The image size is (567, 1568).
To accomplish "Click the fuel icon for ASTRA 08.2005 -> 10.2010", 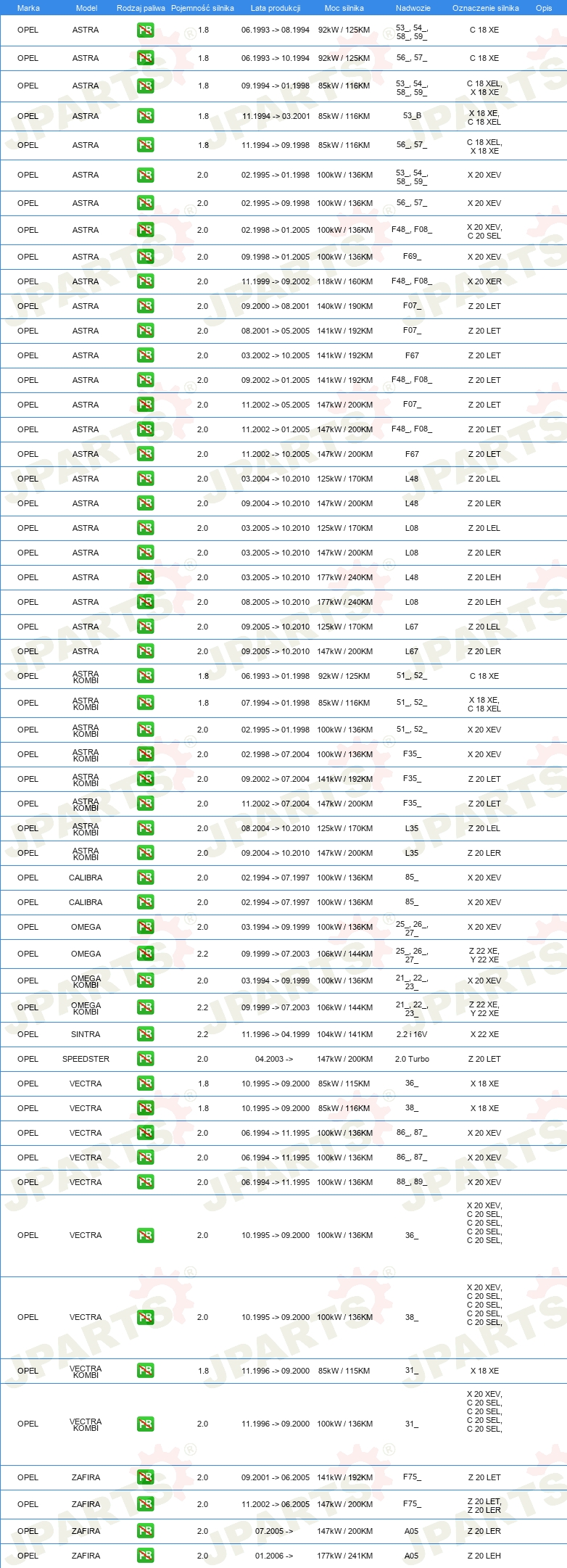I will 145,602.
